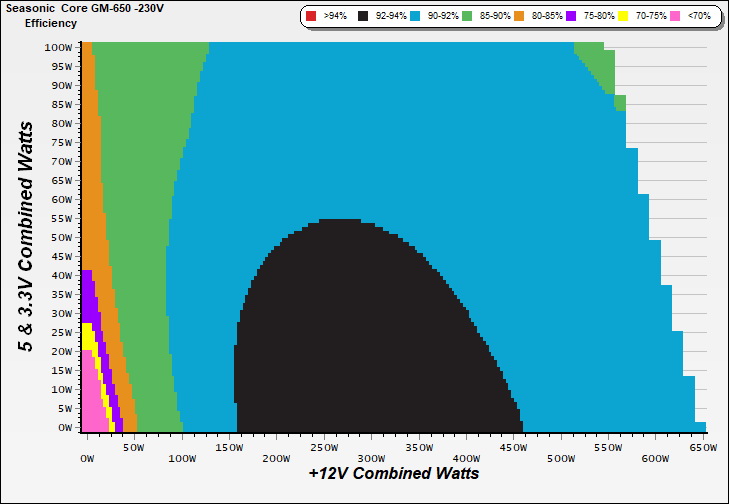Viewport: 729px width, 504px height.
Task: Click the +12V Combined Watts axis title
Action: pos(393,473)
